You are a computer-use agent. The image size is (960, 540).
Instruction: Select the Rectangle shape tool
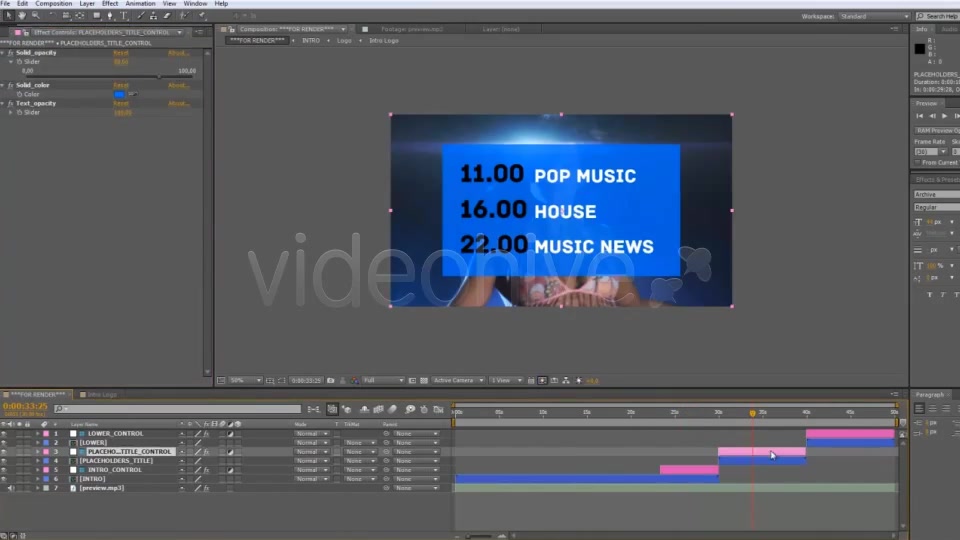pyautogui.click(x=97, y=15)
